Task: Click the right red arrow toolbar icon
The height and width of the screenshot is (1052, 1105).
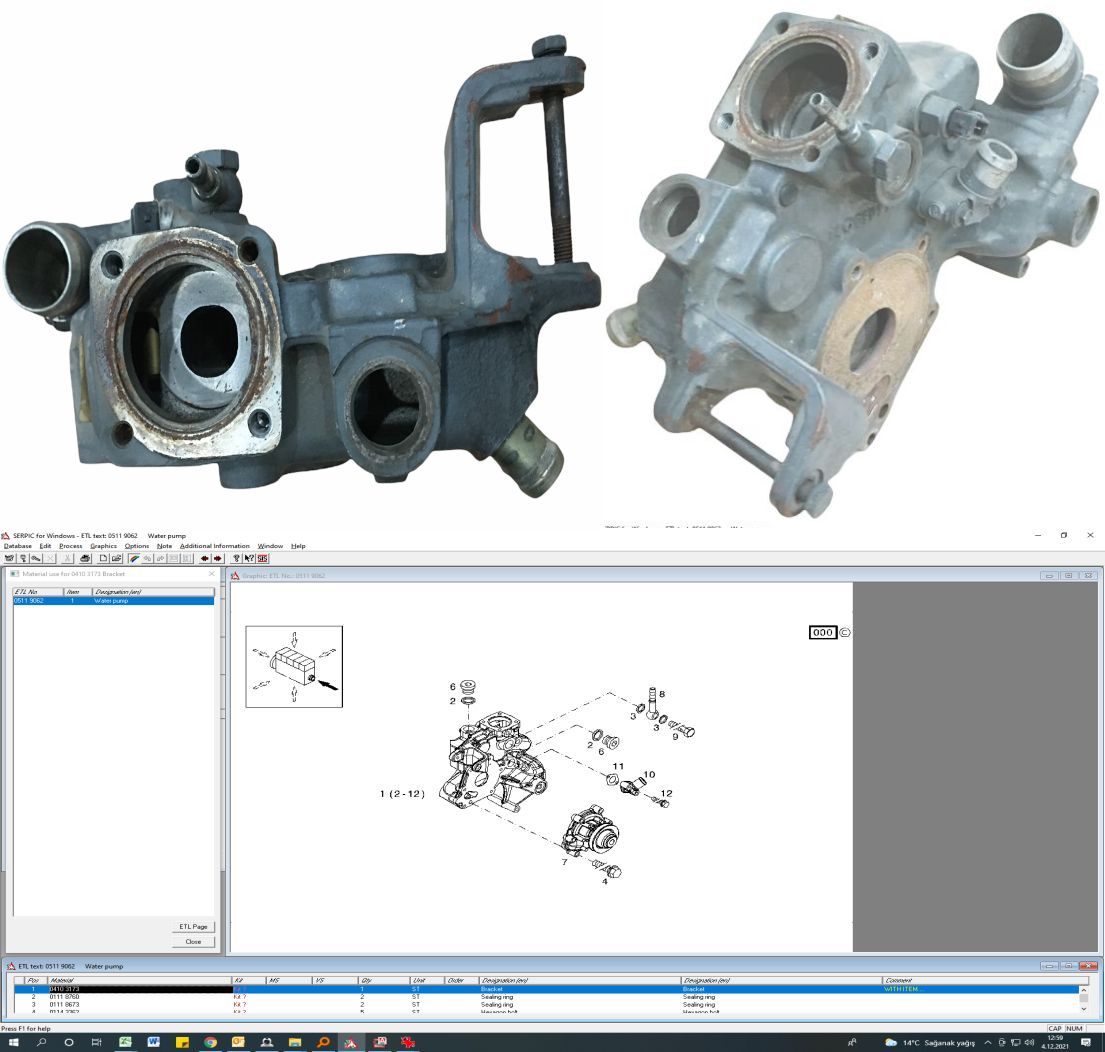Action: coord(218,558)
